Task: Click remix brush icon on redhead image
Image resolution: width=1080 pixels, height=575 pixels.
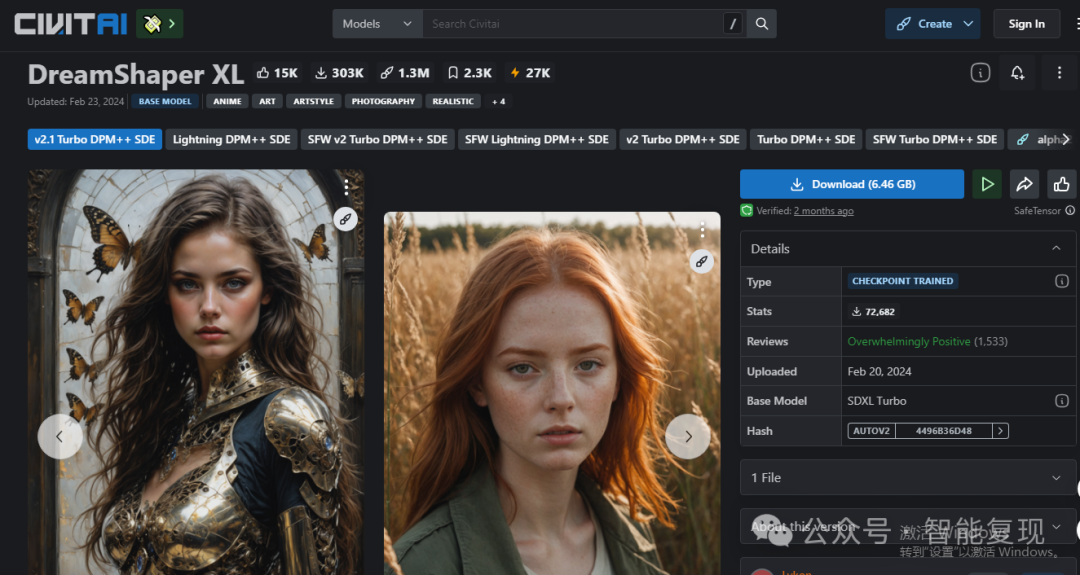Action: point(702,262)
